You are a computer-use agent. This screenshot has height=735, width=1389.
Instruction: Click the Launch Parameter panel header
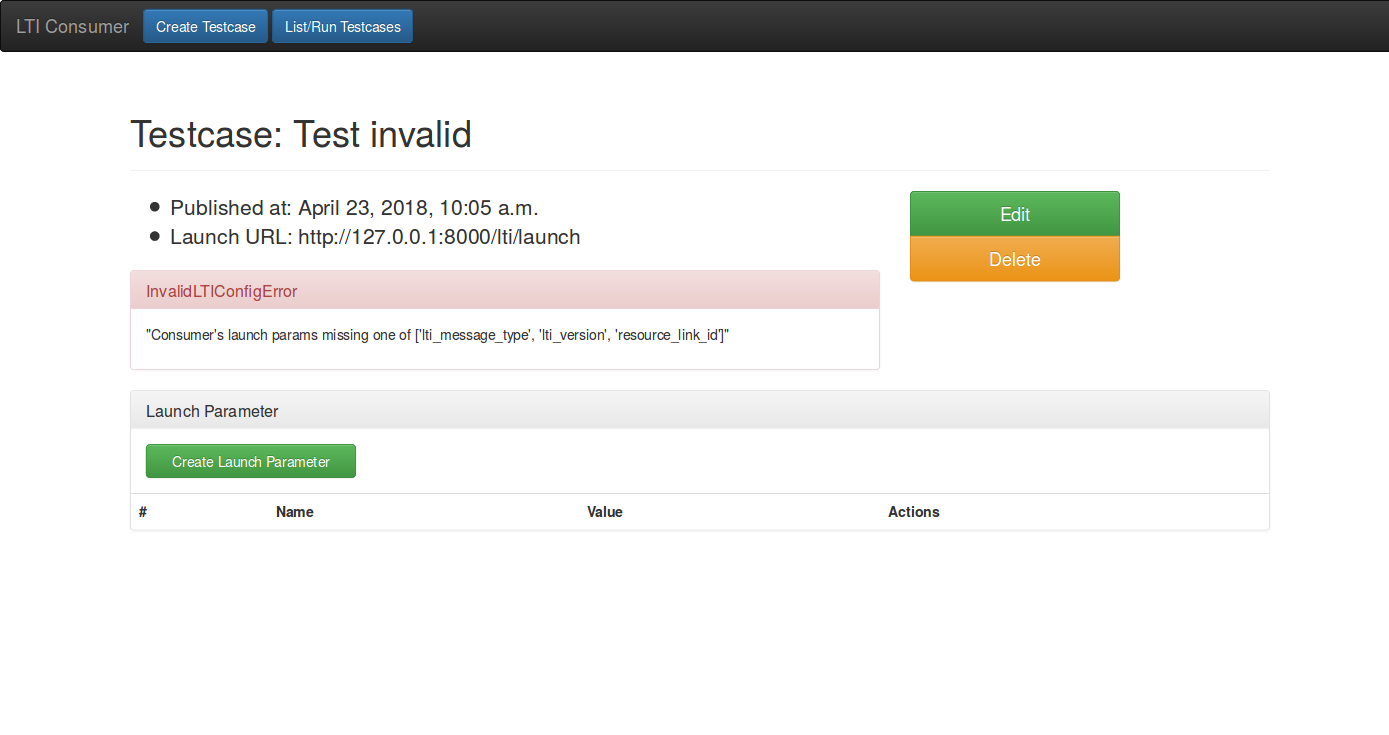(700, 411)
